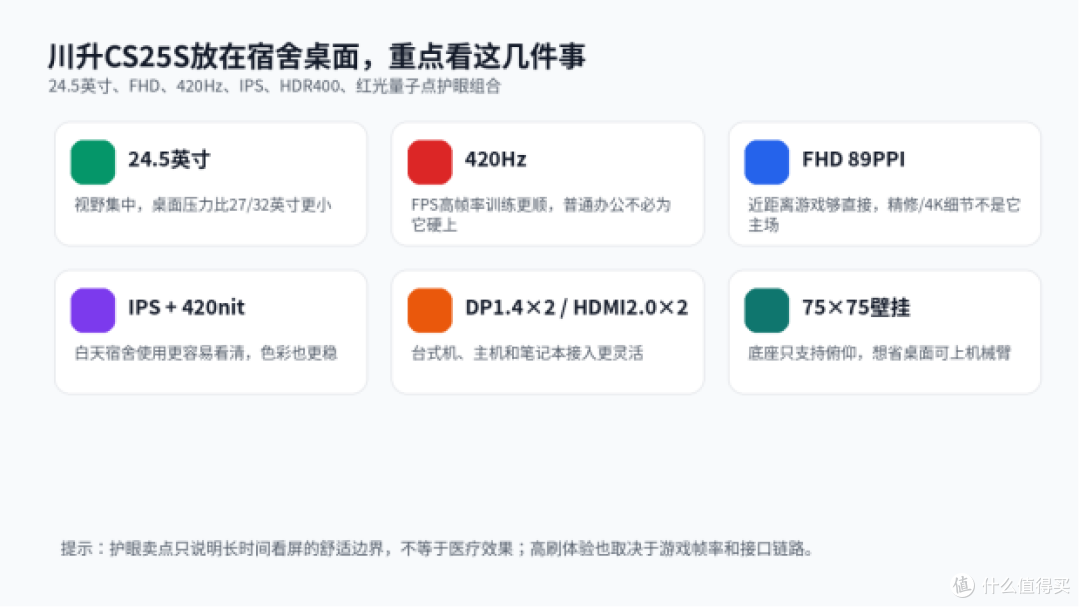The image size is (1080, 608).
Task: Click the blue icon beside FHD 89PPI
Action: pos(767,163)
